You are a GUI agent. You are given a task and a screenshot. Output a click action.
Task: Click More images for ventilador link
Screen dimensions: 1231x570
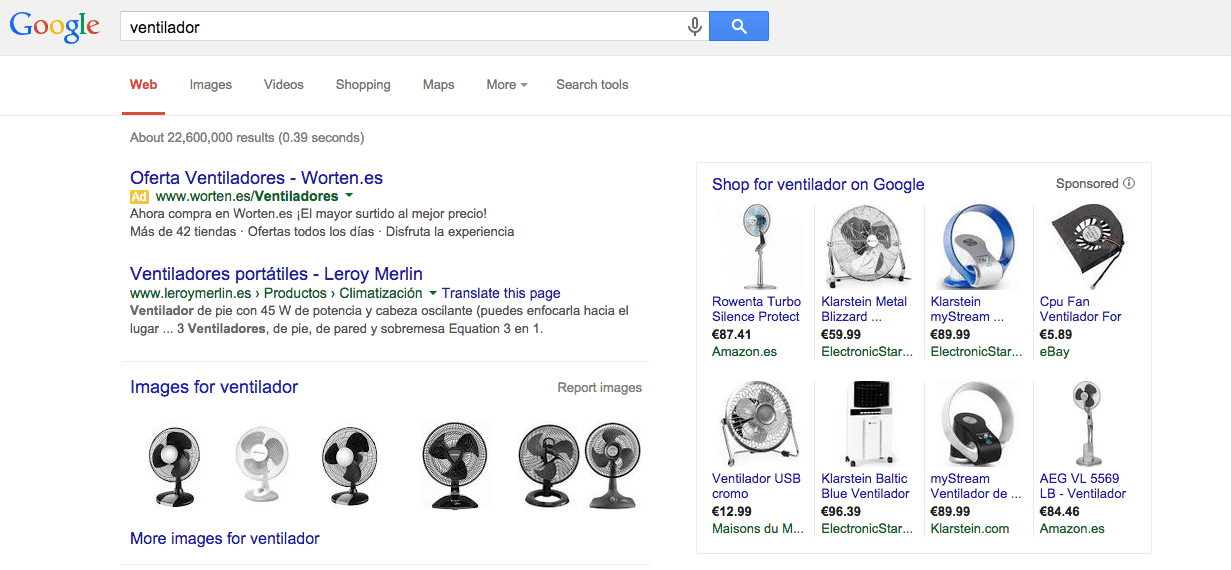pyautogui.click(x=225, y=539)
